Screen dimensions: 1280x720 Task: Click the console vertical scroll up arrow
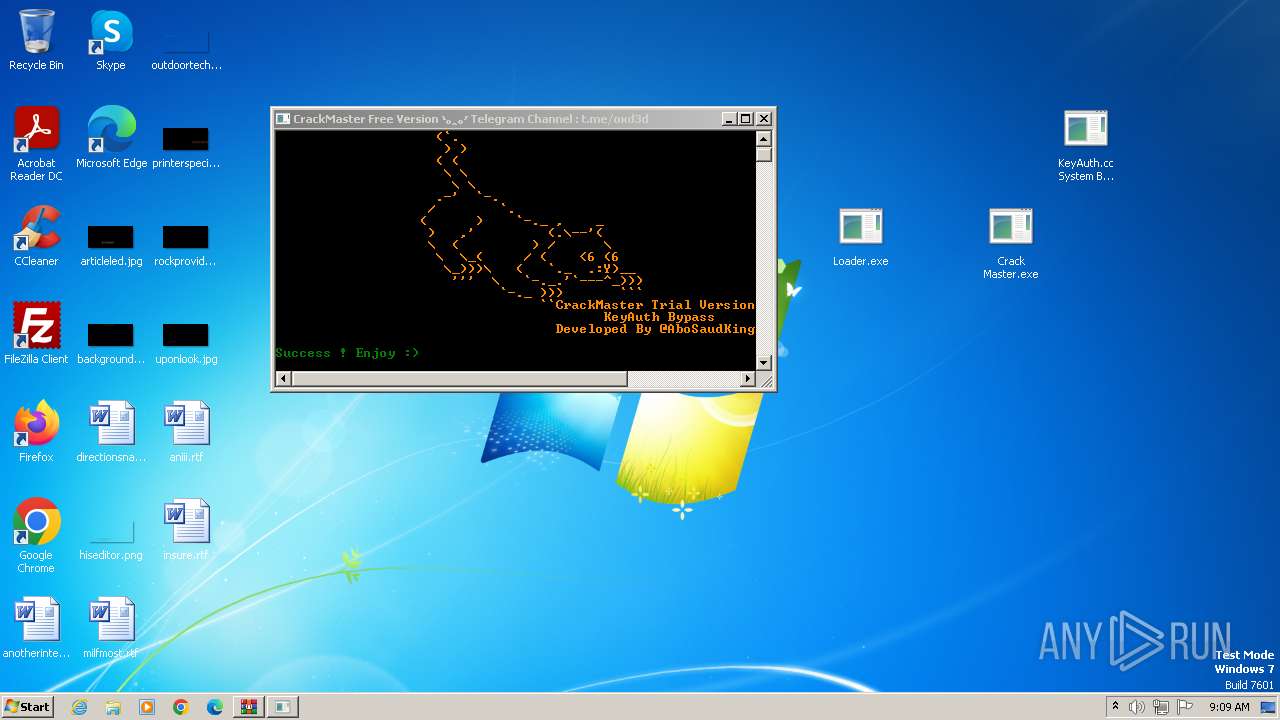tap(764, 139)
